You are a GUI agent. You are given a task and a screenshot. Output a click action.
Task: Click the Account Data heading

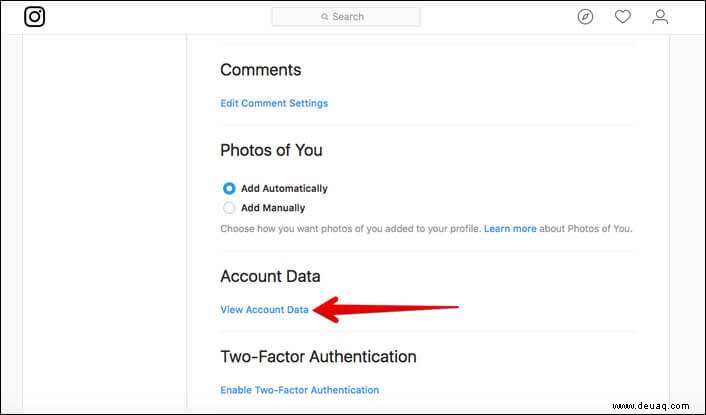click(x=270, y=276)
